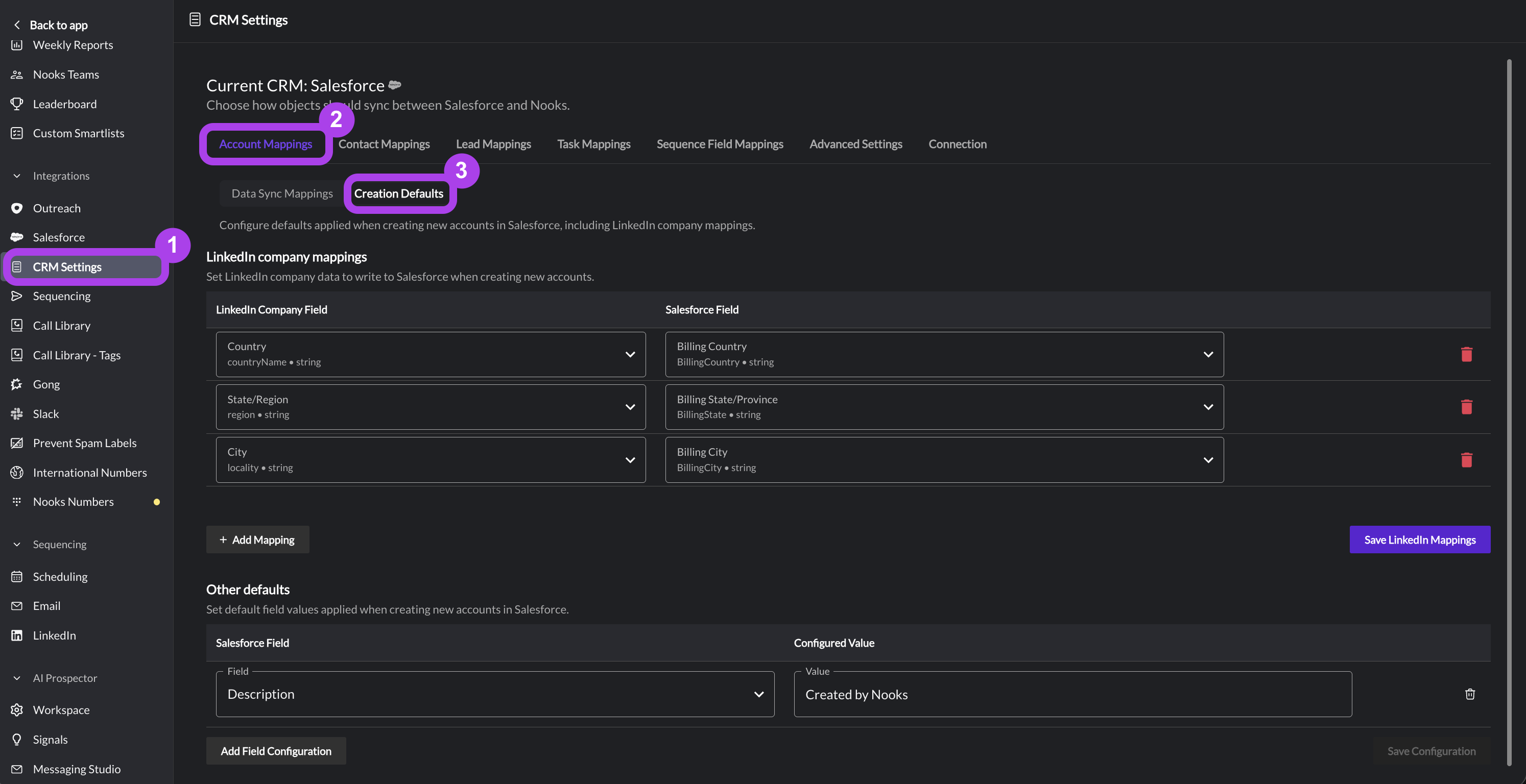The height and width of the screenshot is (784, 1526).
Task: Click the Value field containing Created by Nooks
Action: (1073, 694)
